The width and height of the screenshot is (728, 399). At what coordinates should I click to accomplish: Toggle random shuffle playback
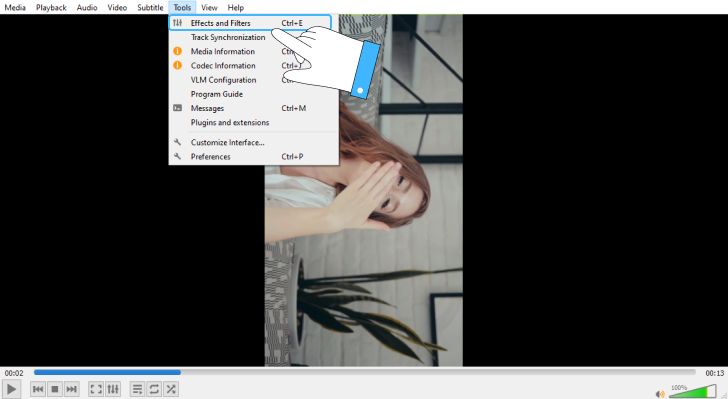[171, 389]
